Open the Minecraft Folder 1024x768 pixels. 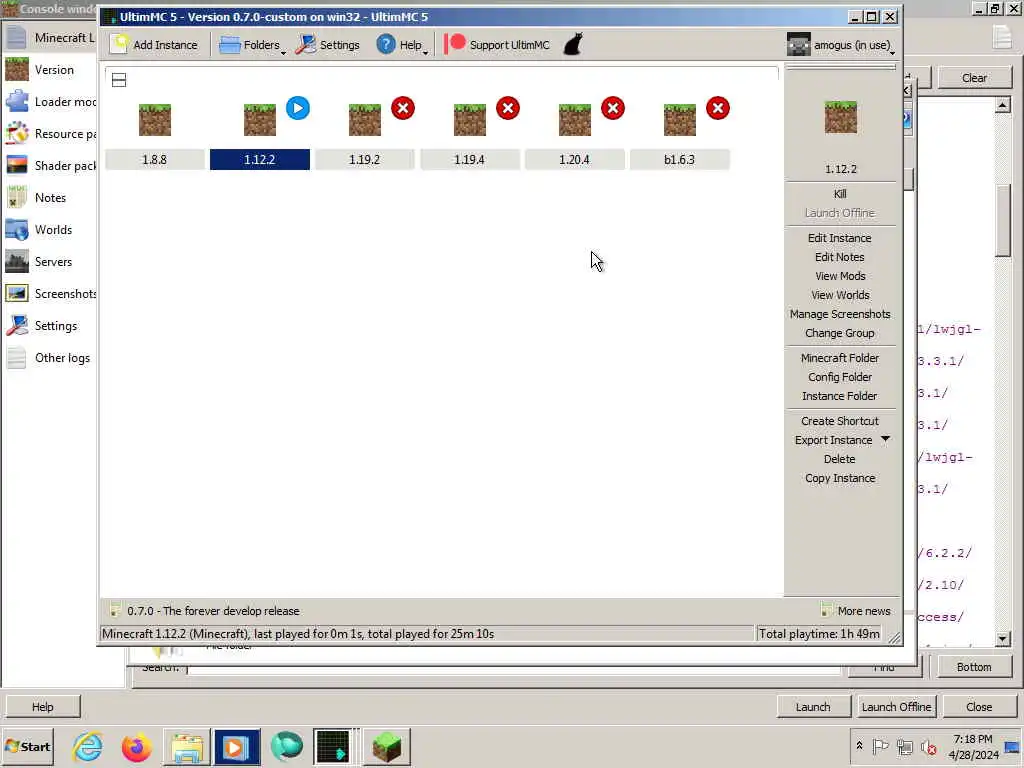(840, 358)
